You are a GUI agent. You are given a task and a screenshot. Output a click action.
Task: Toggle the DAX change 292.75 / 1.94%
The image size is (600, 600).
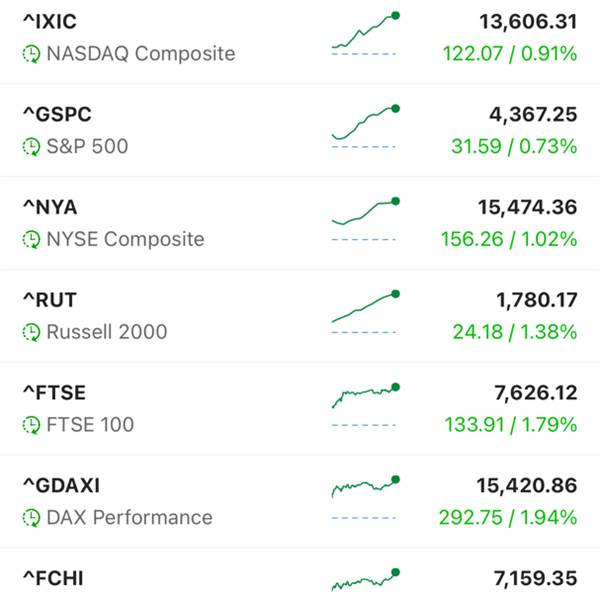point(508,518)
